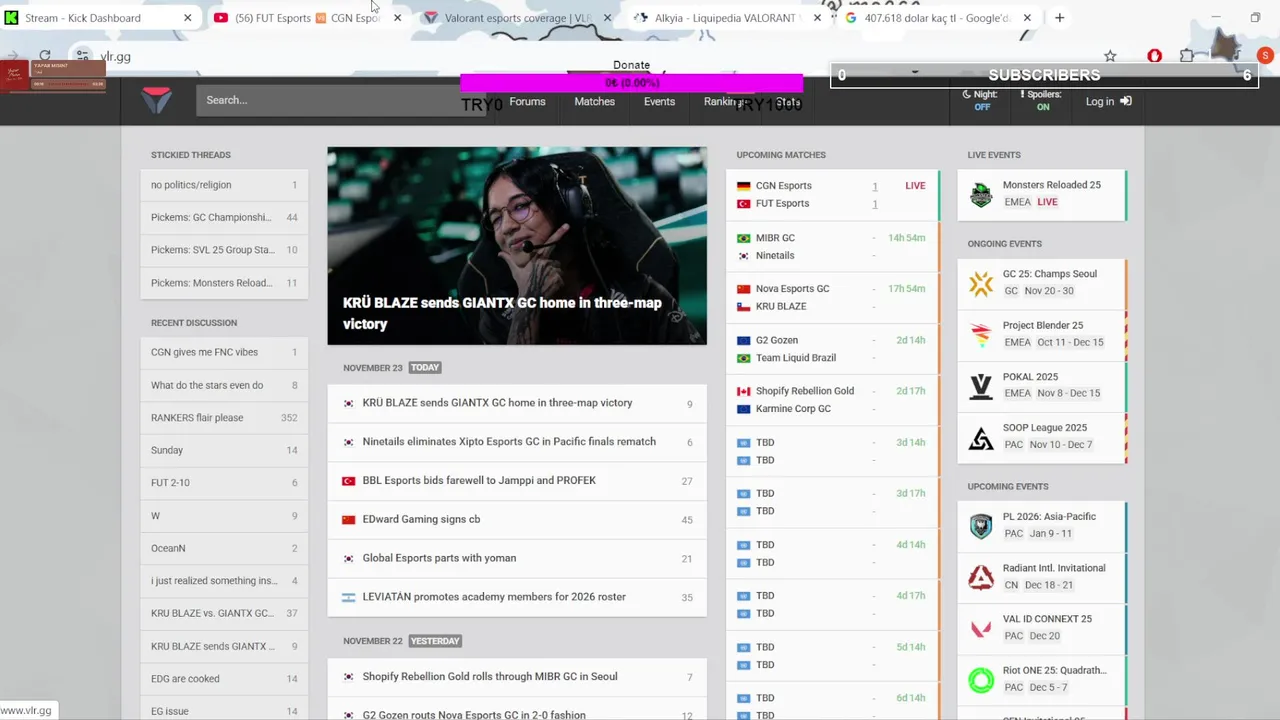Open the 'EDG are cooked' discussion
This screenshot has height=720, width=1280.
click(x=224, y=679)
